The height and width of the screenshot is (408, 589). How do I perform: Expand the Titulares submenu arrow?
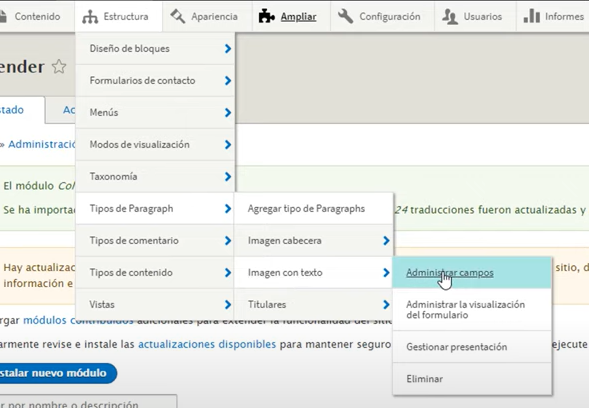pos(386,304)
